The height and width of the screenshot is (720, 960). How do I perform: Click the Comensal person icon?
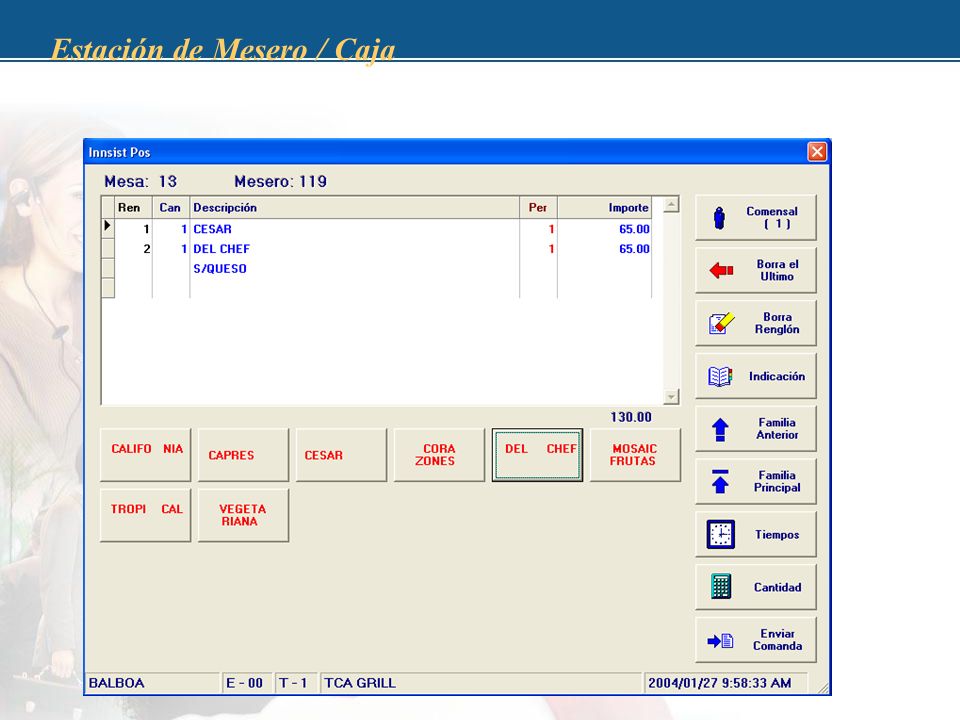(x=719, y=217)
